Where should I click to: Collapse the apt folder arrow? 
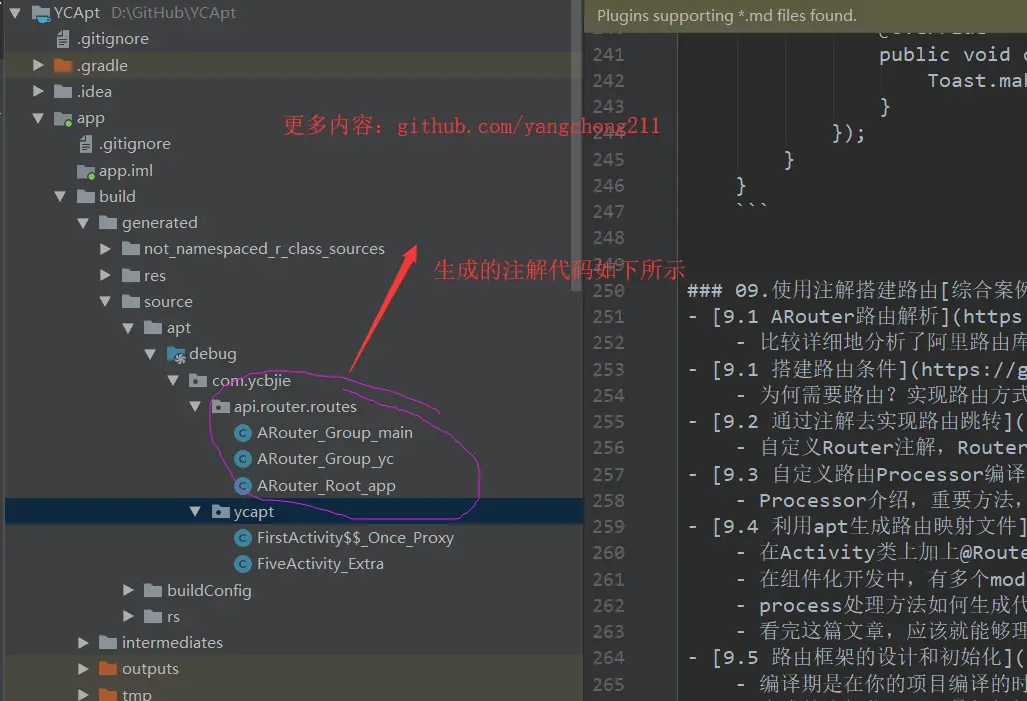point(128,328)
